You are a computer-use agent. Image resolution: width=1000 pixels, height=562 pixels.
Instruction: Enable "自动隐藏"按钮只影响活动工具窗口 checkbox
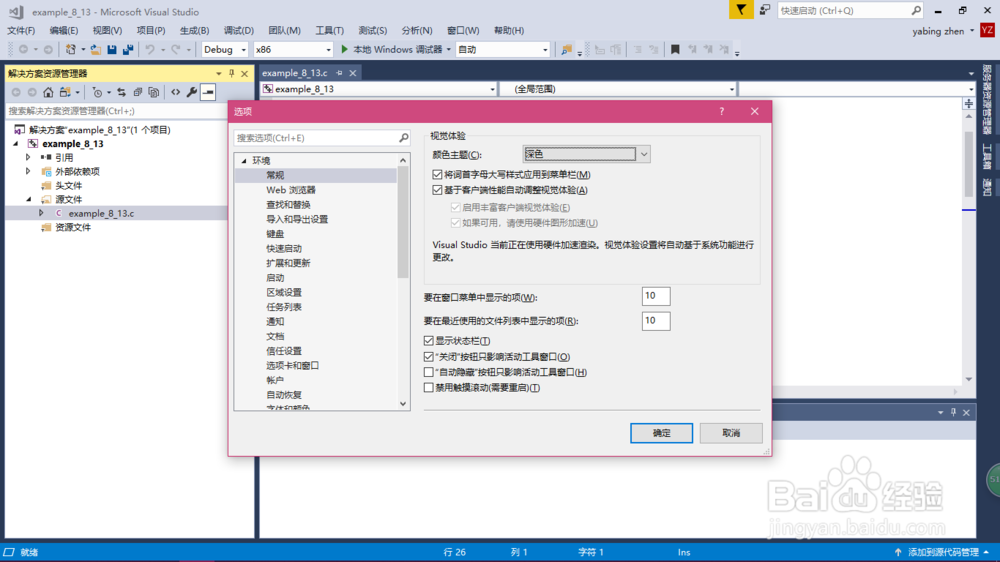point(429,372)
